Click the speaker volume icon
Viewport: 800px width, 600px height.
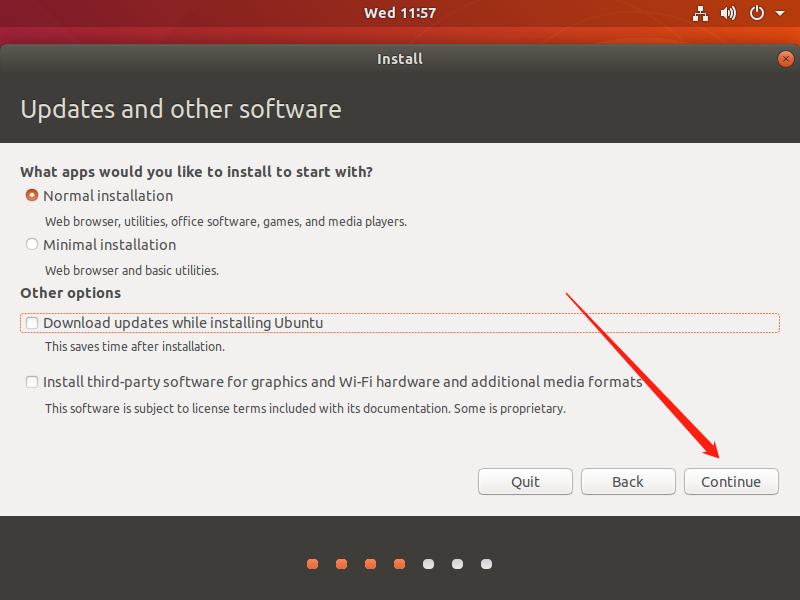click(728, 13)
